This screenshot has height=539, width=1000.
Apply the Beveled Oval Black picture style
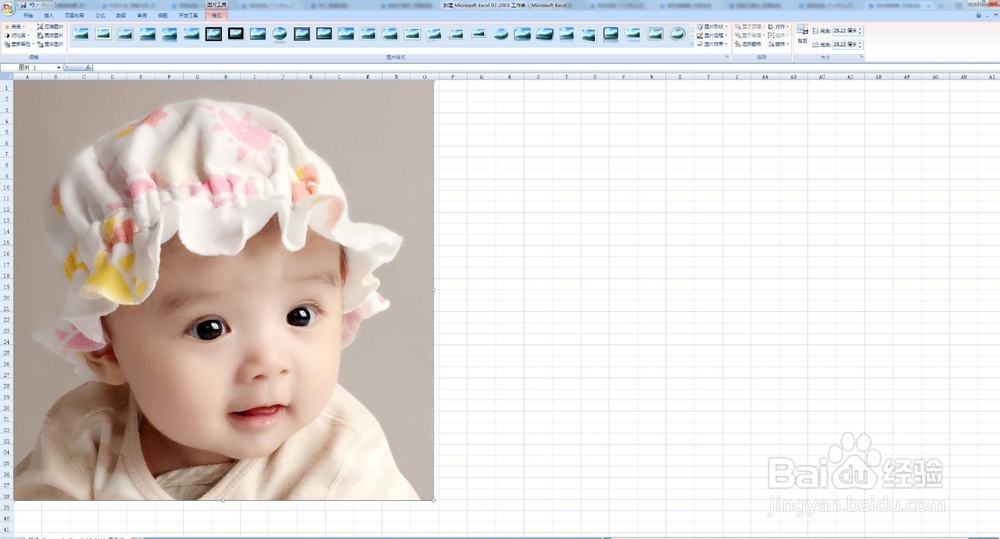279,34
